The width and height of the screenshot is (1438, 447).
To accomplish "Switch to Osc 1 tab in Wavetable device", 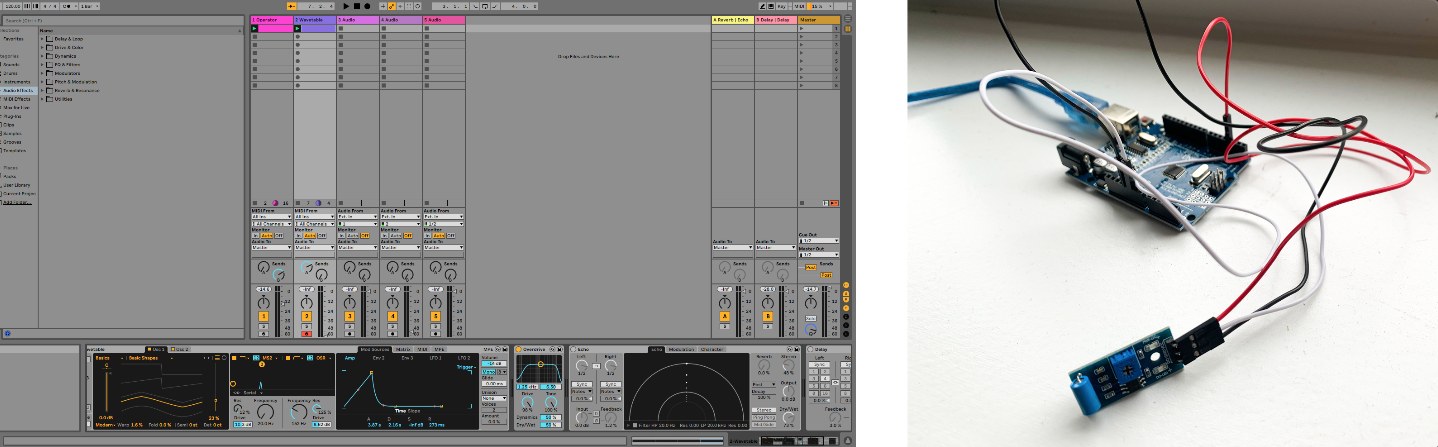I will [x=156, y=349].
